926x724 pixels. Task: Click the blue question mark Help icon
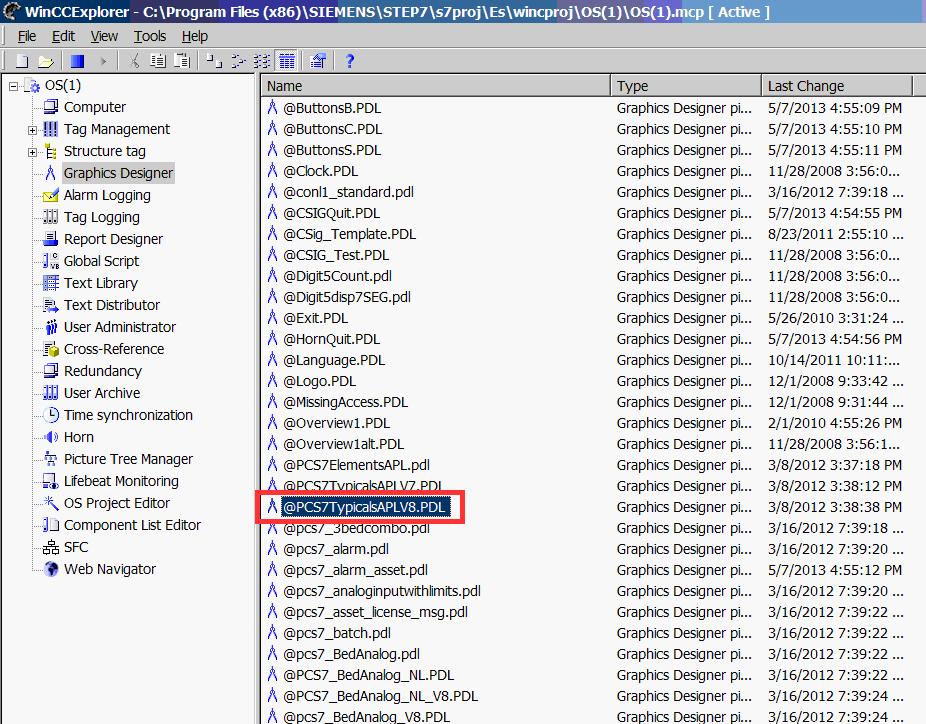click(x=350, y=61)
